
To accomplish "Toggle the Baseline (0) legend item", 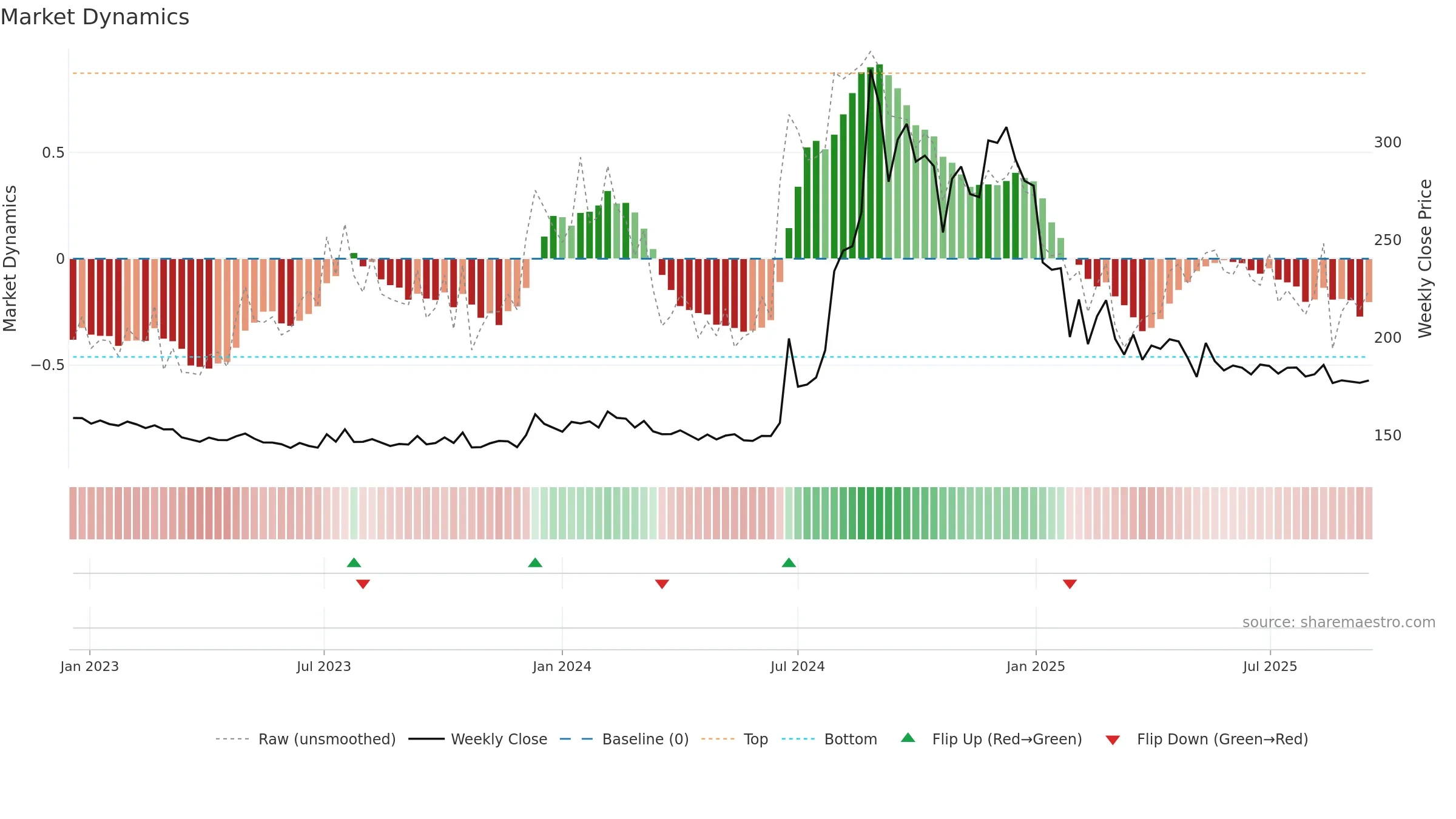I will click(x=624, y=739).
